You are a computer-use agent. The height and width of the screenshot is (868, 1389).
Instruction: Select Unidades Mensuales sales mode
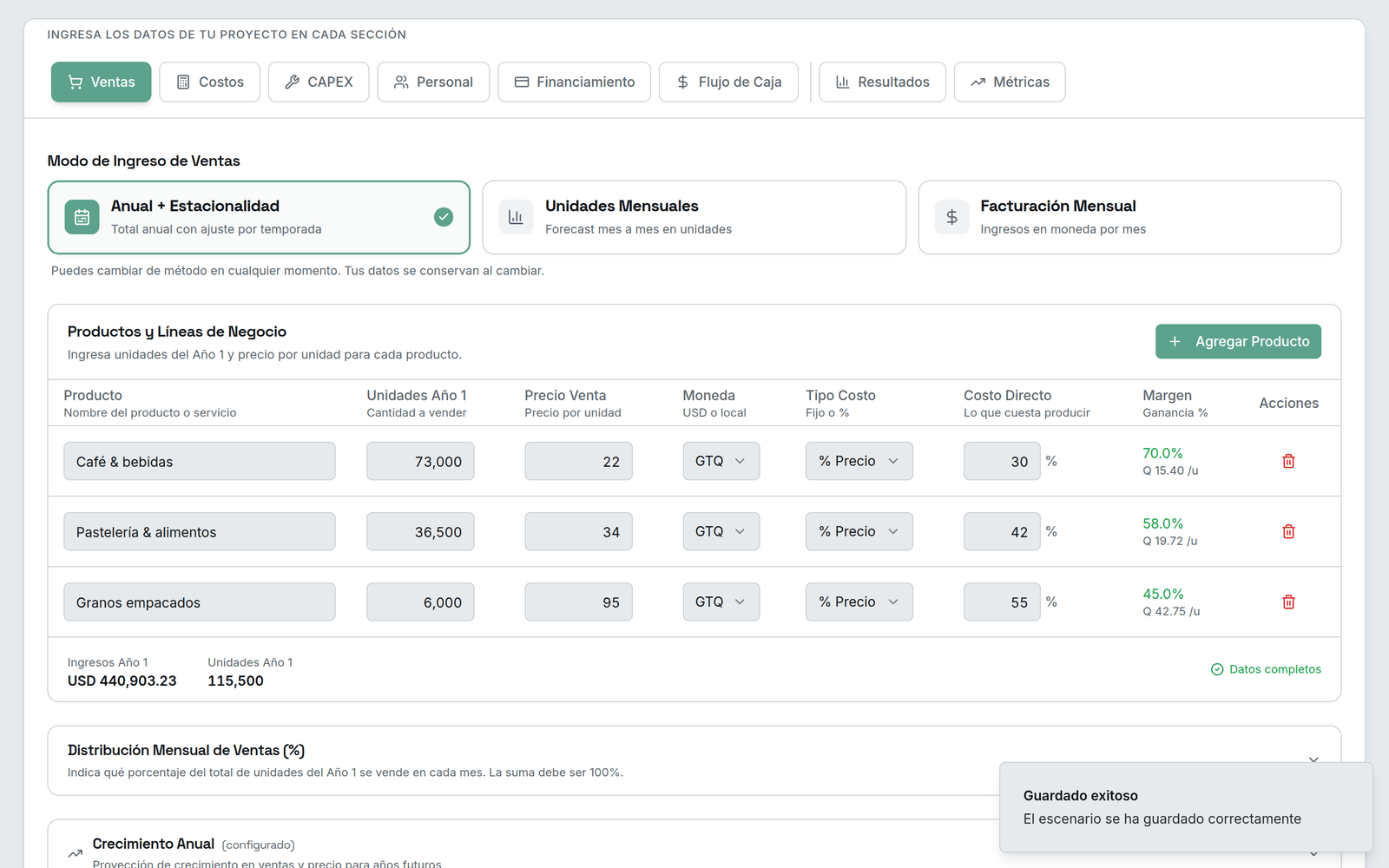[x=694, y=217]
